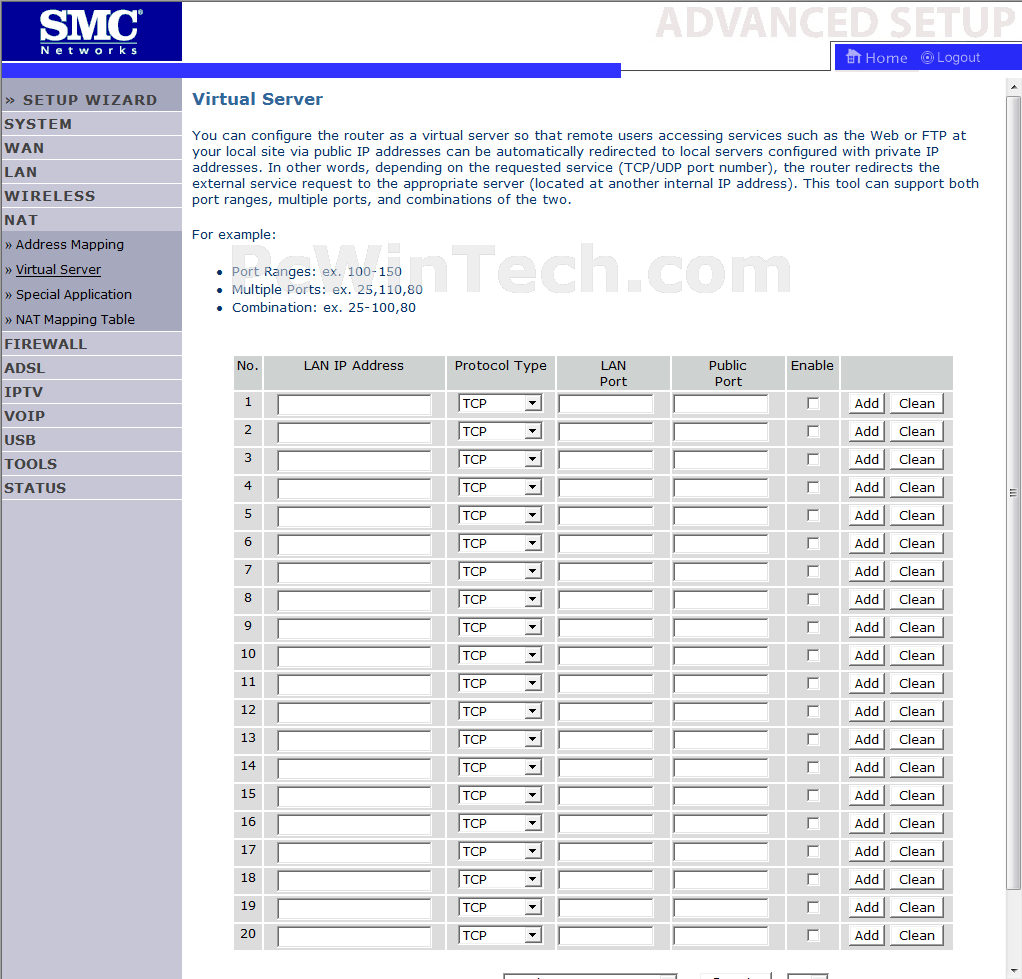Toggle the Enable checkbox in row 18

pyautogui.click(x=813, y=879)
